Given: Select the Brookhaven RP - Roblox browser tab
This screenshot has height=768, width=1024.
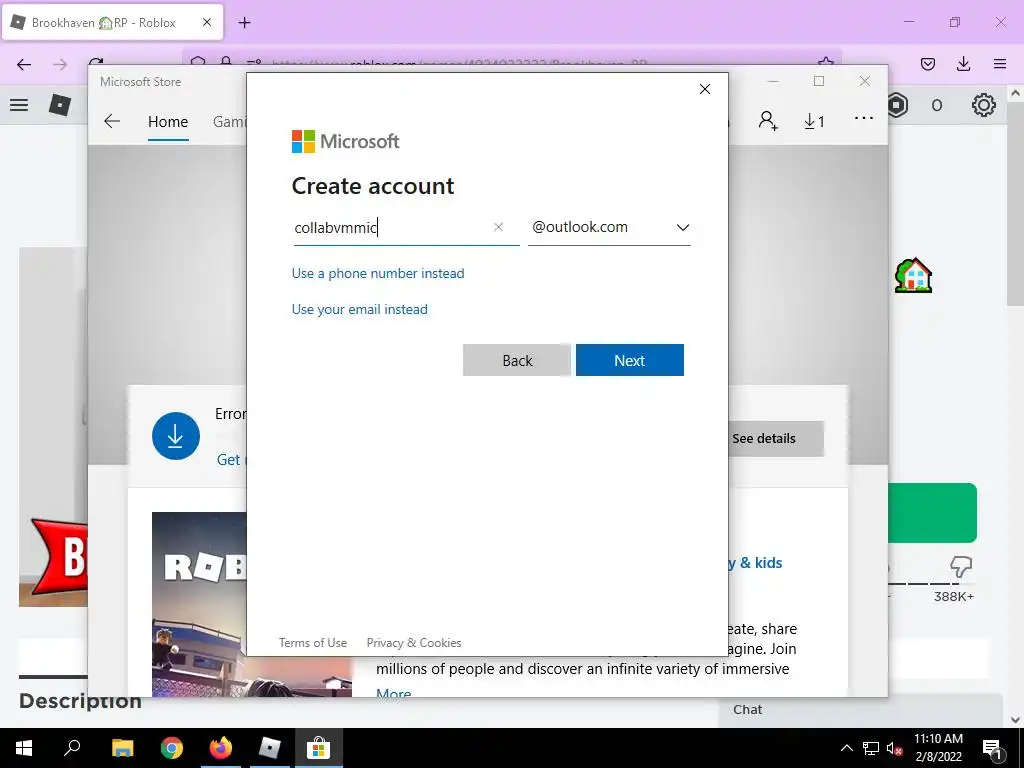Looking at the screenshot, I should coord(112,22).
